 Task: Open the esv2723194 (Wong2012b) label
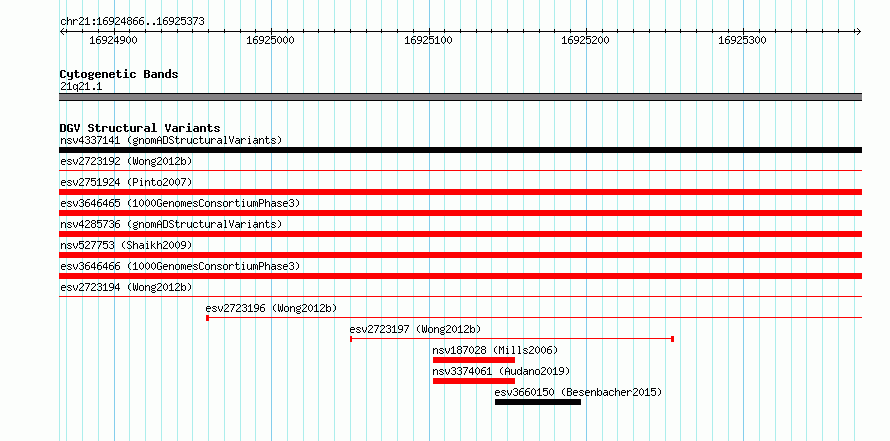pos(126,287)
